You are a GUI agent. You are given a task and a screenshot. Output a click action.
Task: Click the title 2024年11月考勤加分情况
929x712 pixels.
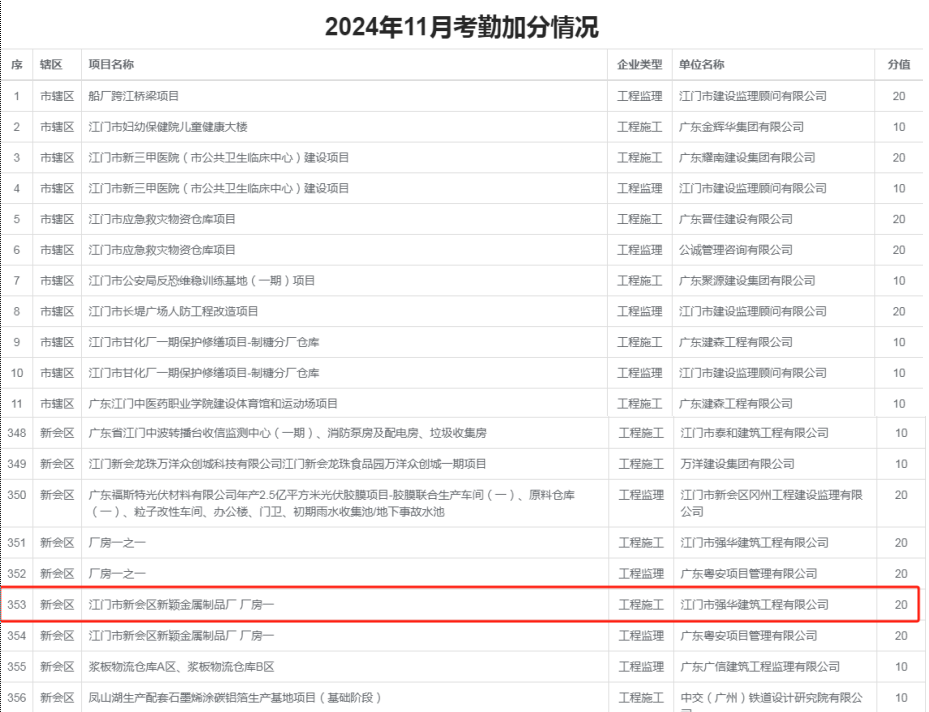click(462, 27)
